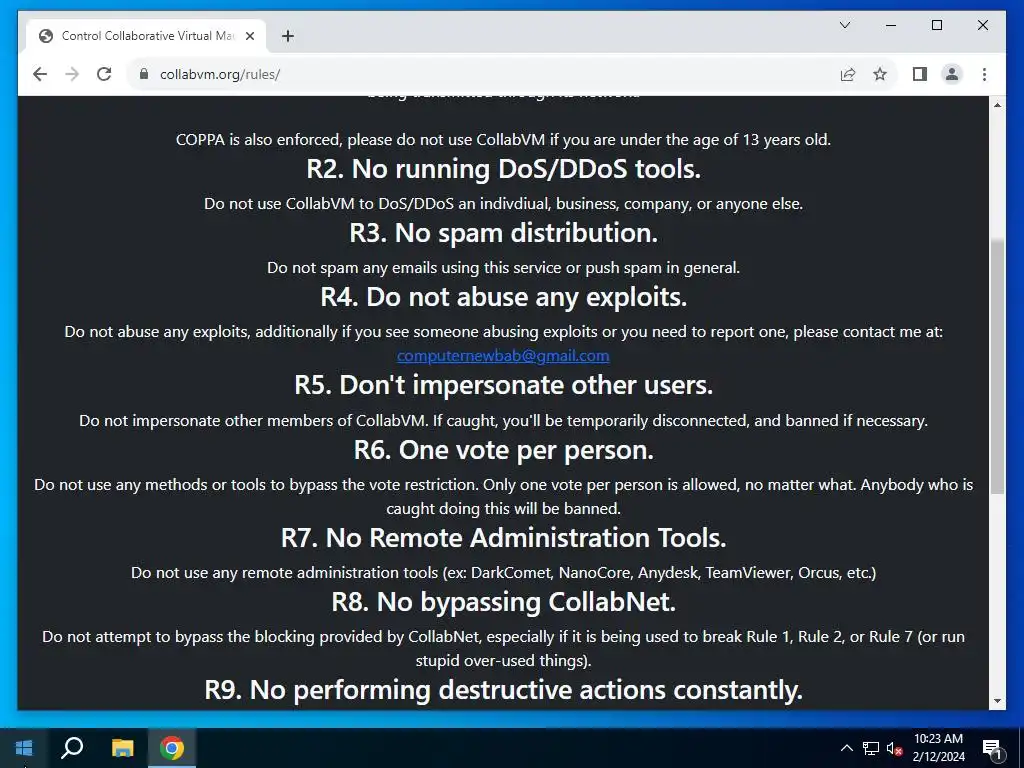Go back to the previous page

tap(40, 74)
